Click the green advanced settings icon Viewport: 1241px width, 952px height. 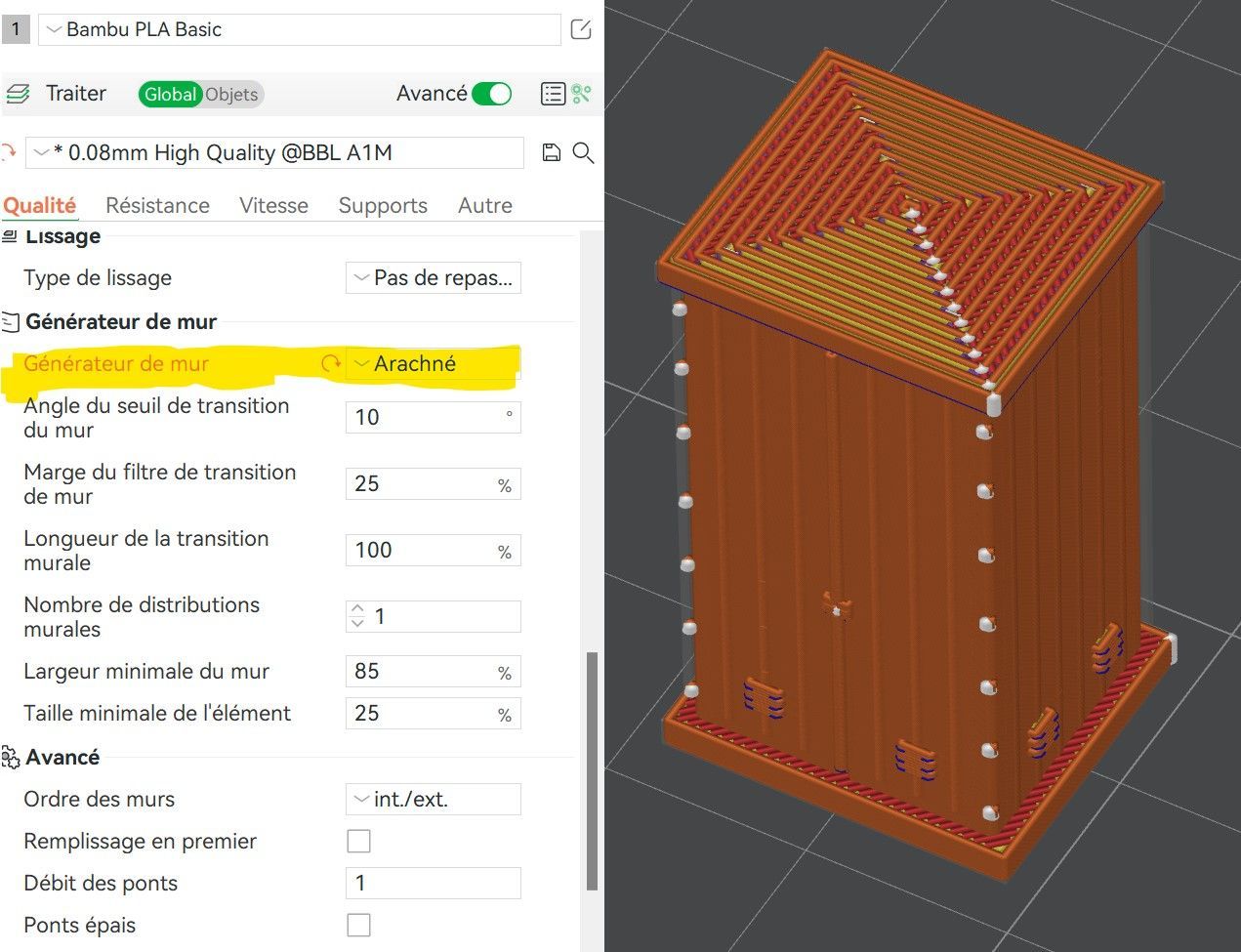point(582,94)
